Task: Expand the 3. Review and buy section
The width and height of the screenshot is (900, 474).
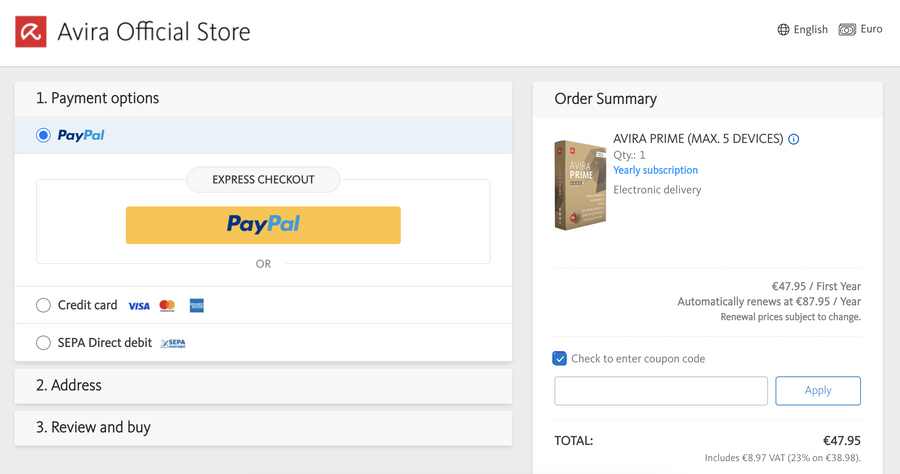Action: click(x=263, y=427)
